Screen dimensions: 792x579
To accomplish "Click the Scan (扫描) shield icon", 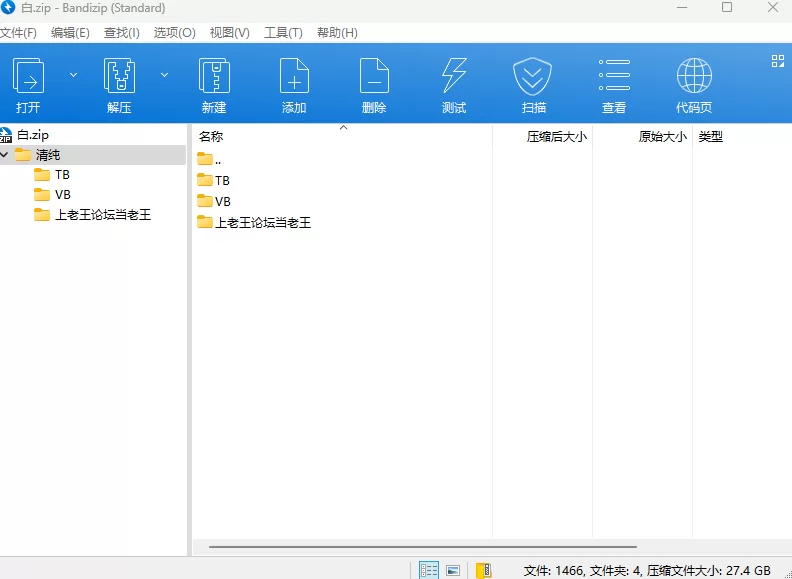I will pos(532,76).
